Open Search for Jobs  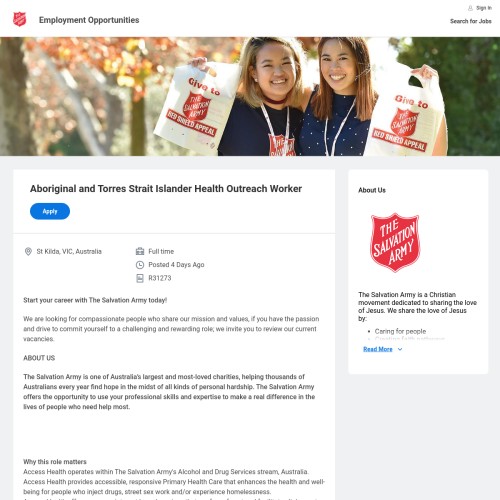[x=471, y=21]
